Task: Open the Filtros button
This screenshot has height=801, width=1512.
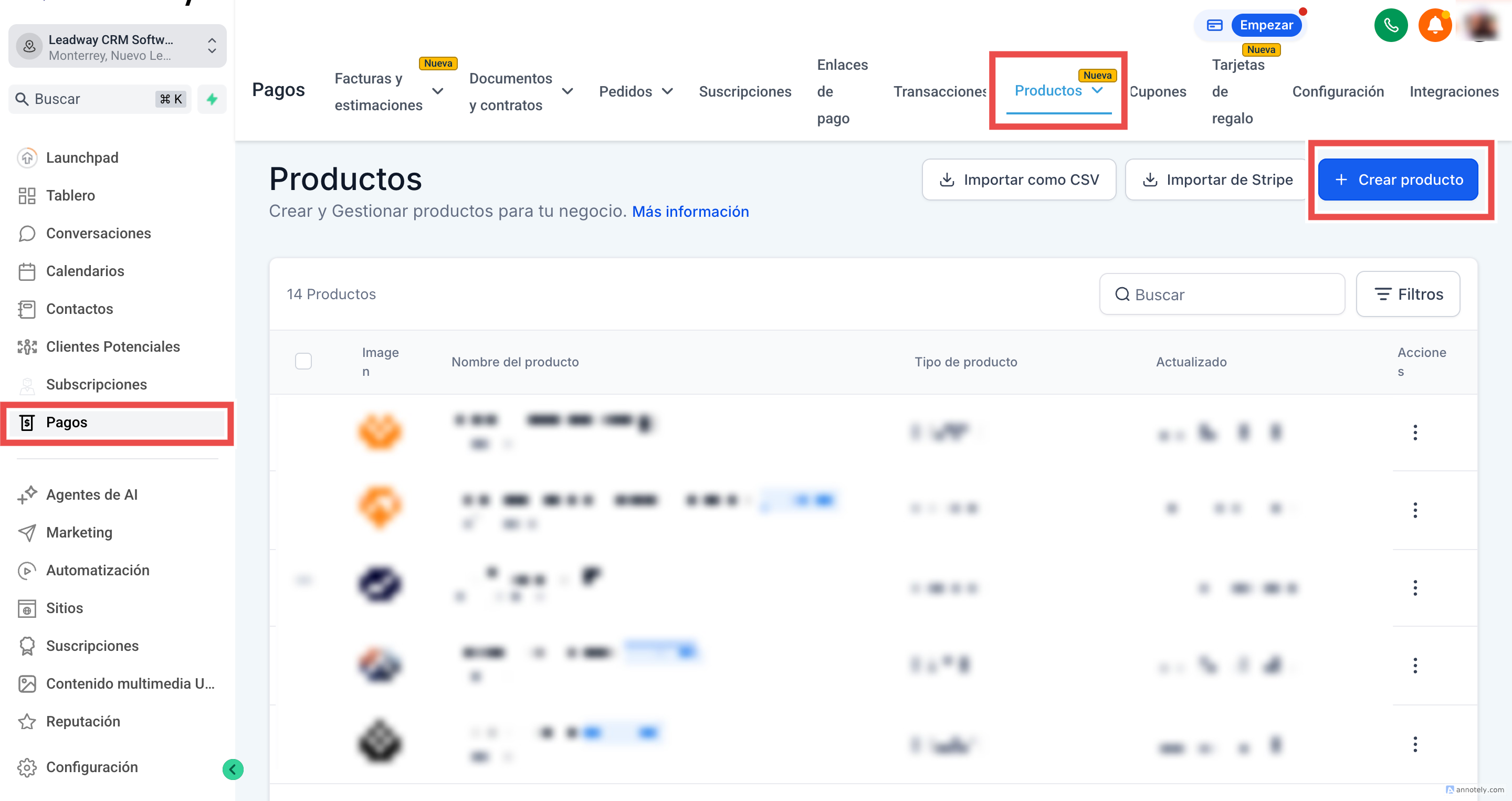Action: pos(1408,294)
